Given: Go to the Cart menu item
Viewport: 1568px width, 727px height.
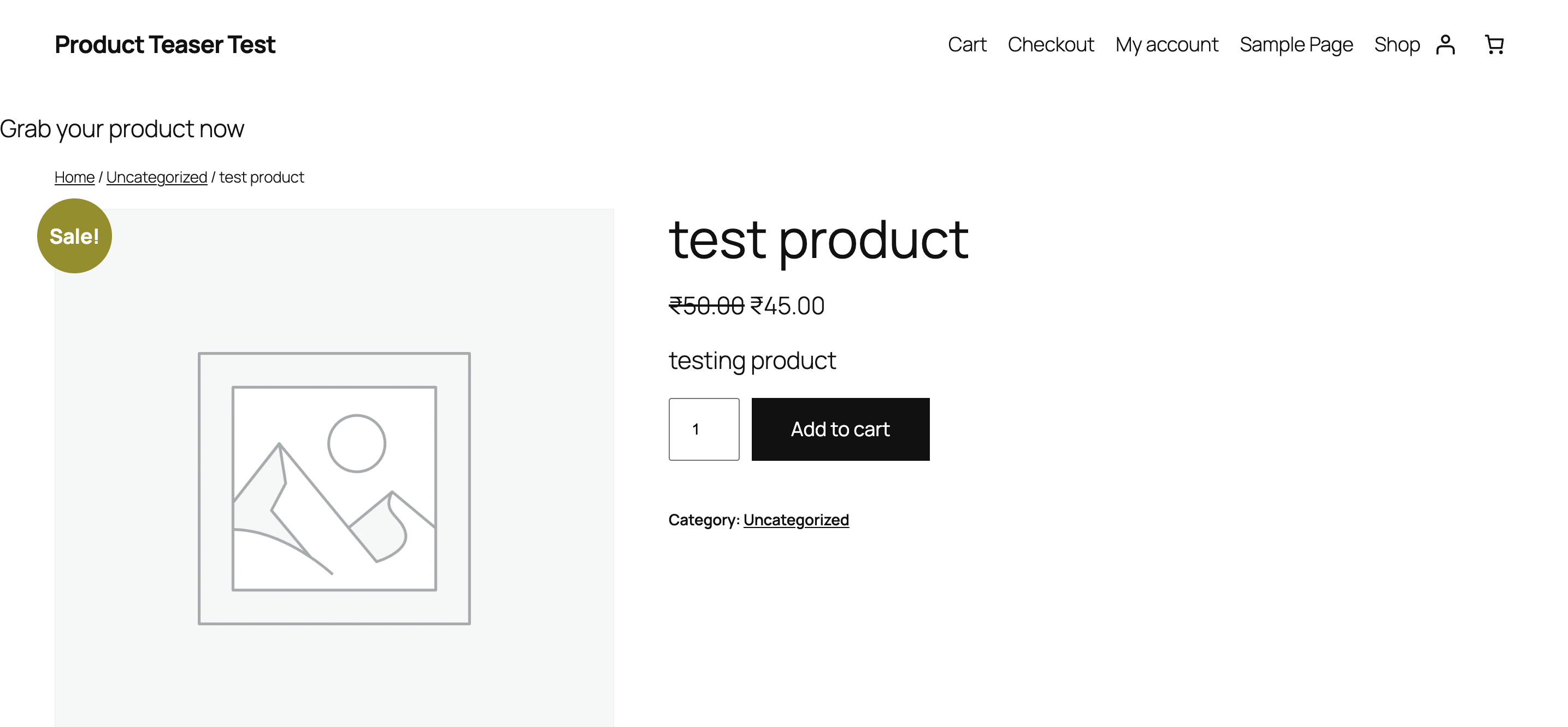Looking at the screenshot, I should (x=966, y=45).
